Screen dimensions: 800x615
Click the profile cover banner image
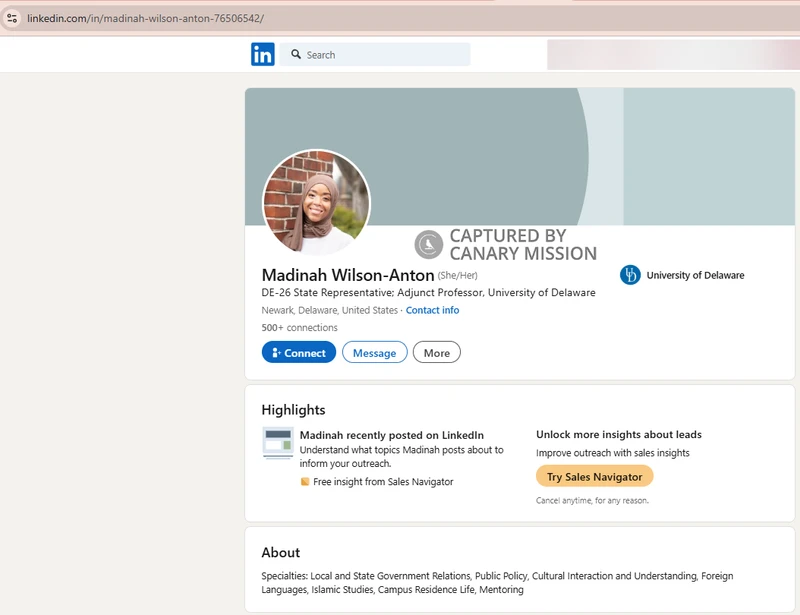coord(520,156)
